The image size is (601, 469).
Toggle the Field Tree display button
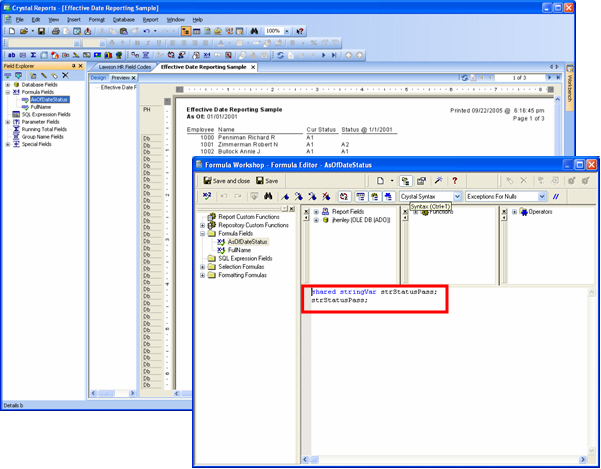tap(360, 197)
